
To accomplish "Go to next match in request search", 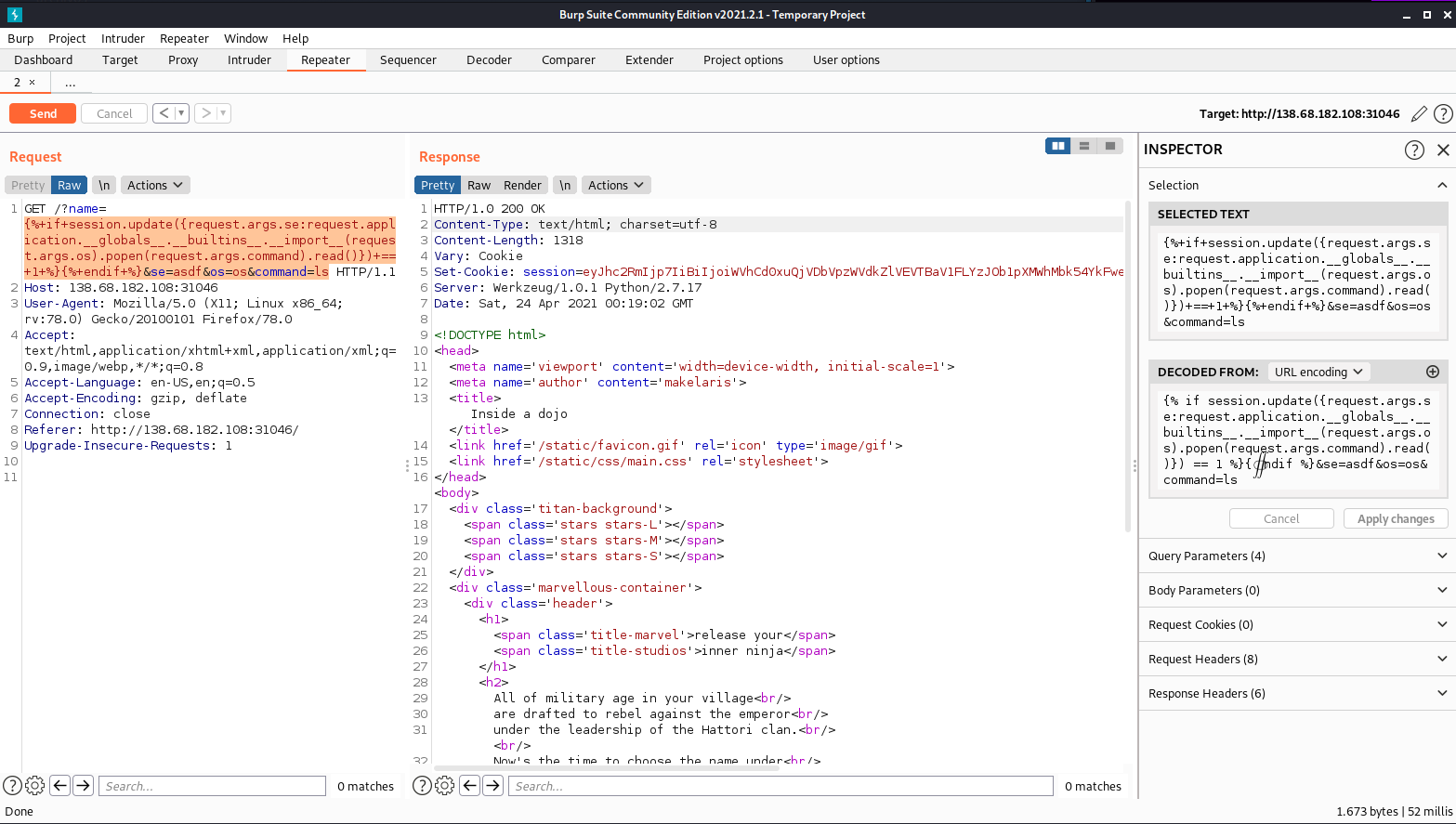I will point(83,786).
